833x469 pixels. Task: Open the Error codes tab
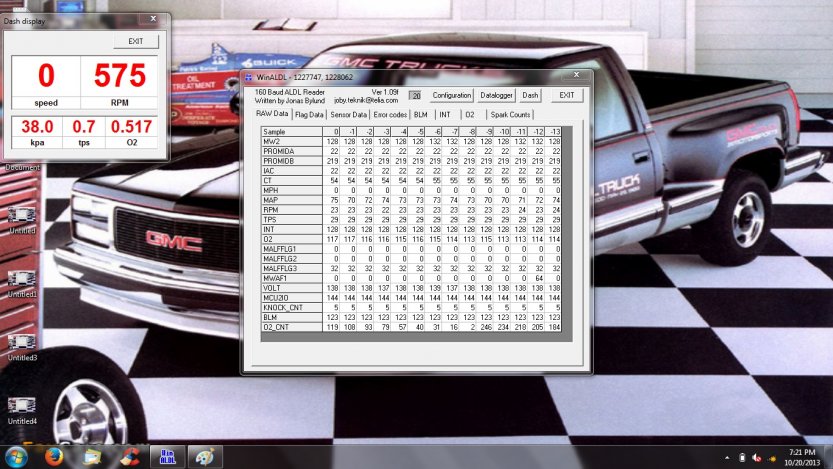tap(390, 115)
